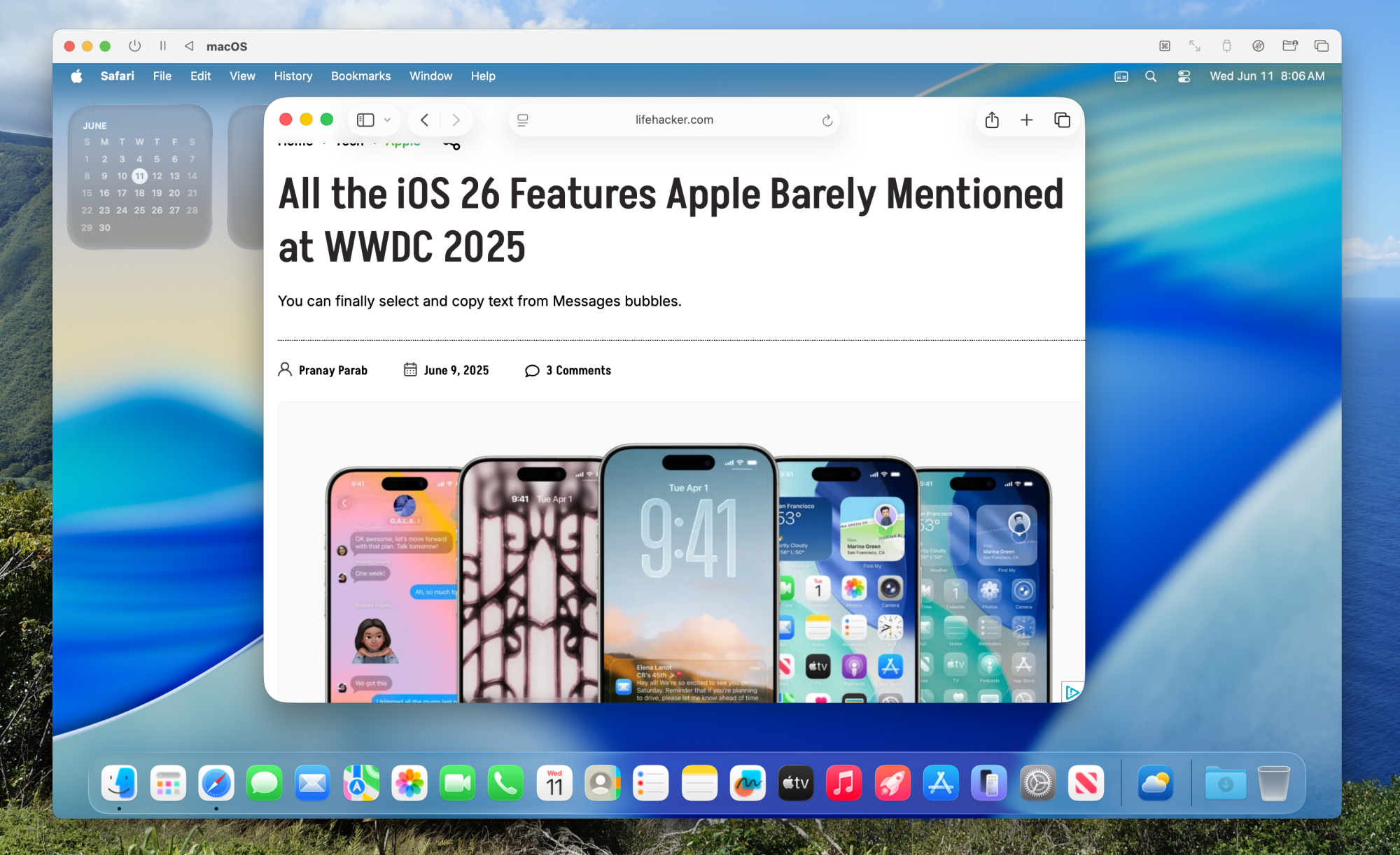Open the Bookmarks menu
This screenshot has height=855, width=1400.
pos(360,76)
